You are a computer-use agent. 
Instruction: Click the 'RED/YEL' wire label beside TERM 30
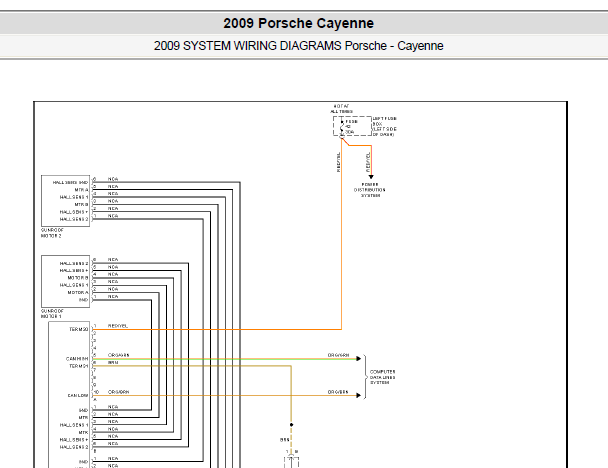click(117, 326)
